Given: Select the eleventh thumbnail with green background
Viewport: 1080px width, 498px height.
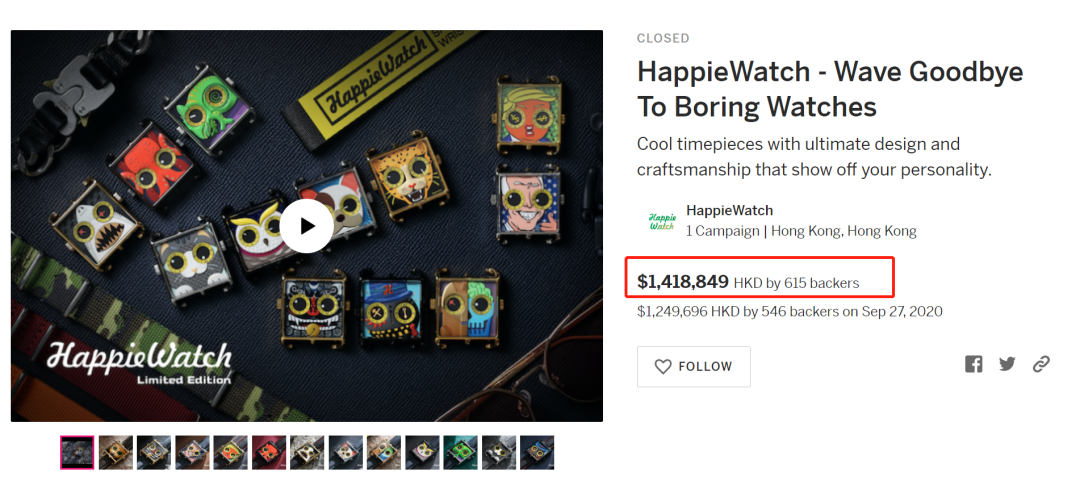Looking at the screenshot, I should click(x=460, y=452).
